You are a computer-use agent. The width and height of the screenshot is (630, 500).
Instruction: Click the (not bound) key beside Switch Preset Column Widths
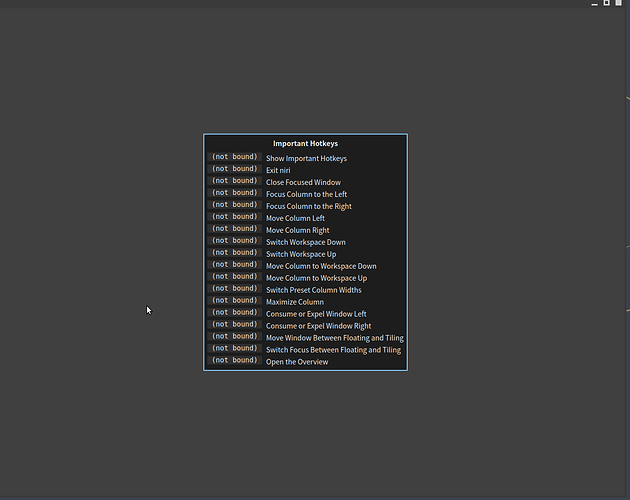click(x=235, y=288)
